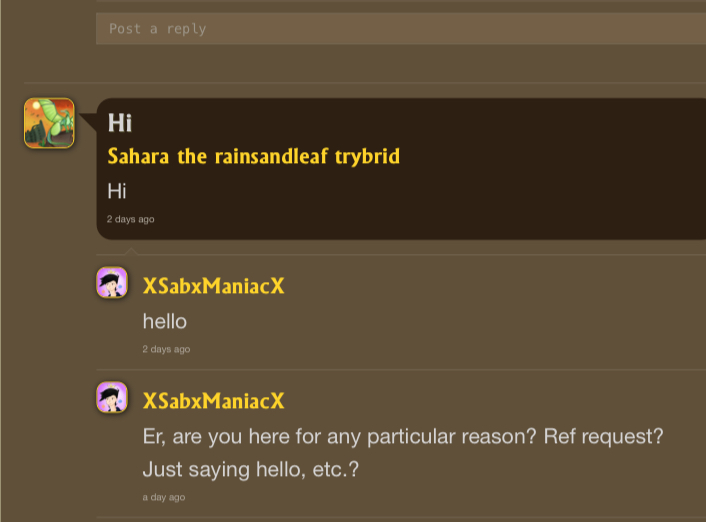Image resolution: width=706 pixels, height=522 pixels.
Task: Click the speech bubble pointer beside dragon avatar
Action: [x=88, y=123]
